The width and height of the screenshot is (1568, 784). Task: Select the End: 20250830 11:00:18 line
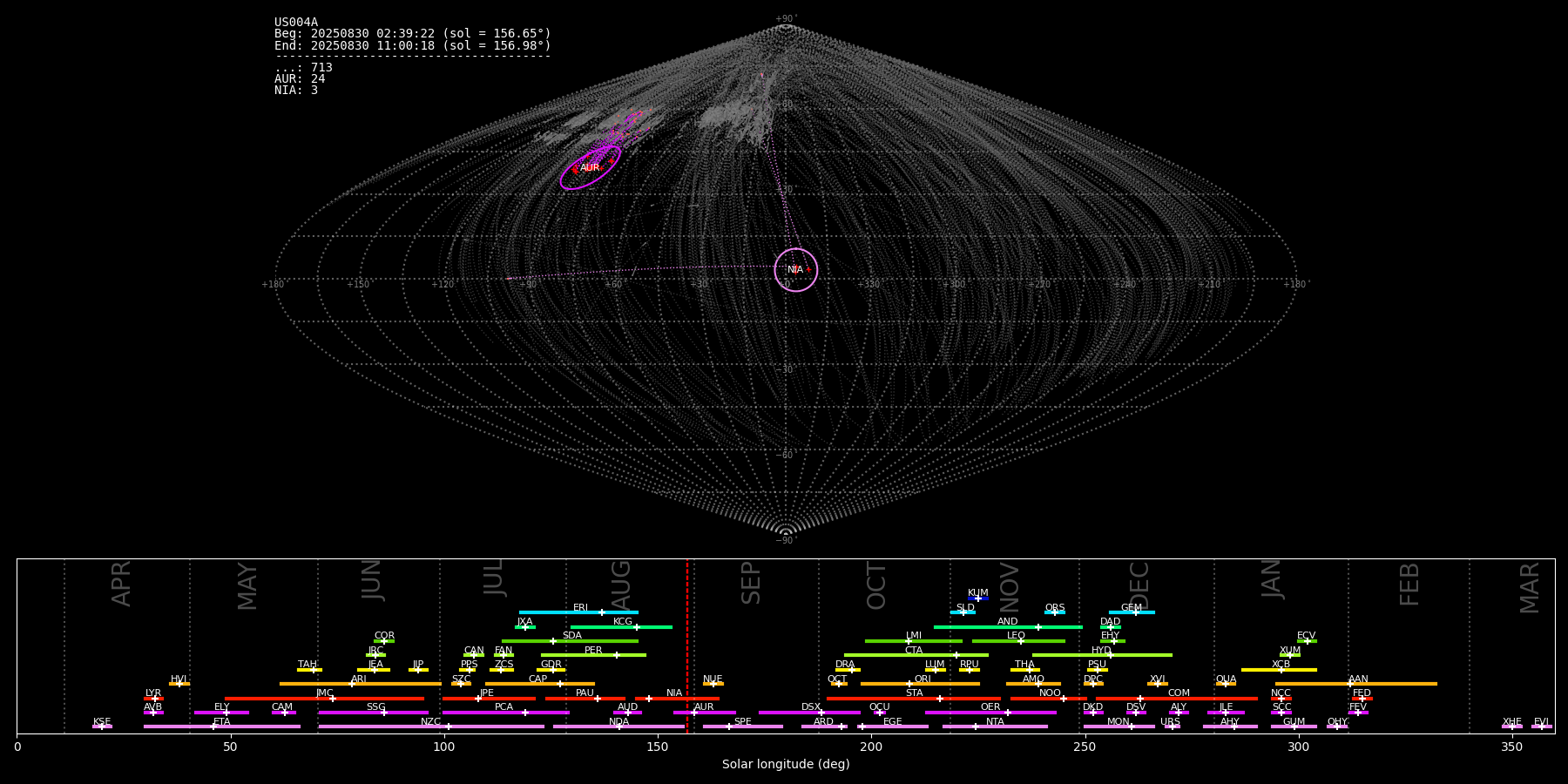[413, 45]
